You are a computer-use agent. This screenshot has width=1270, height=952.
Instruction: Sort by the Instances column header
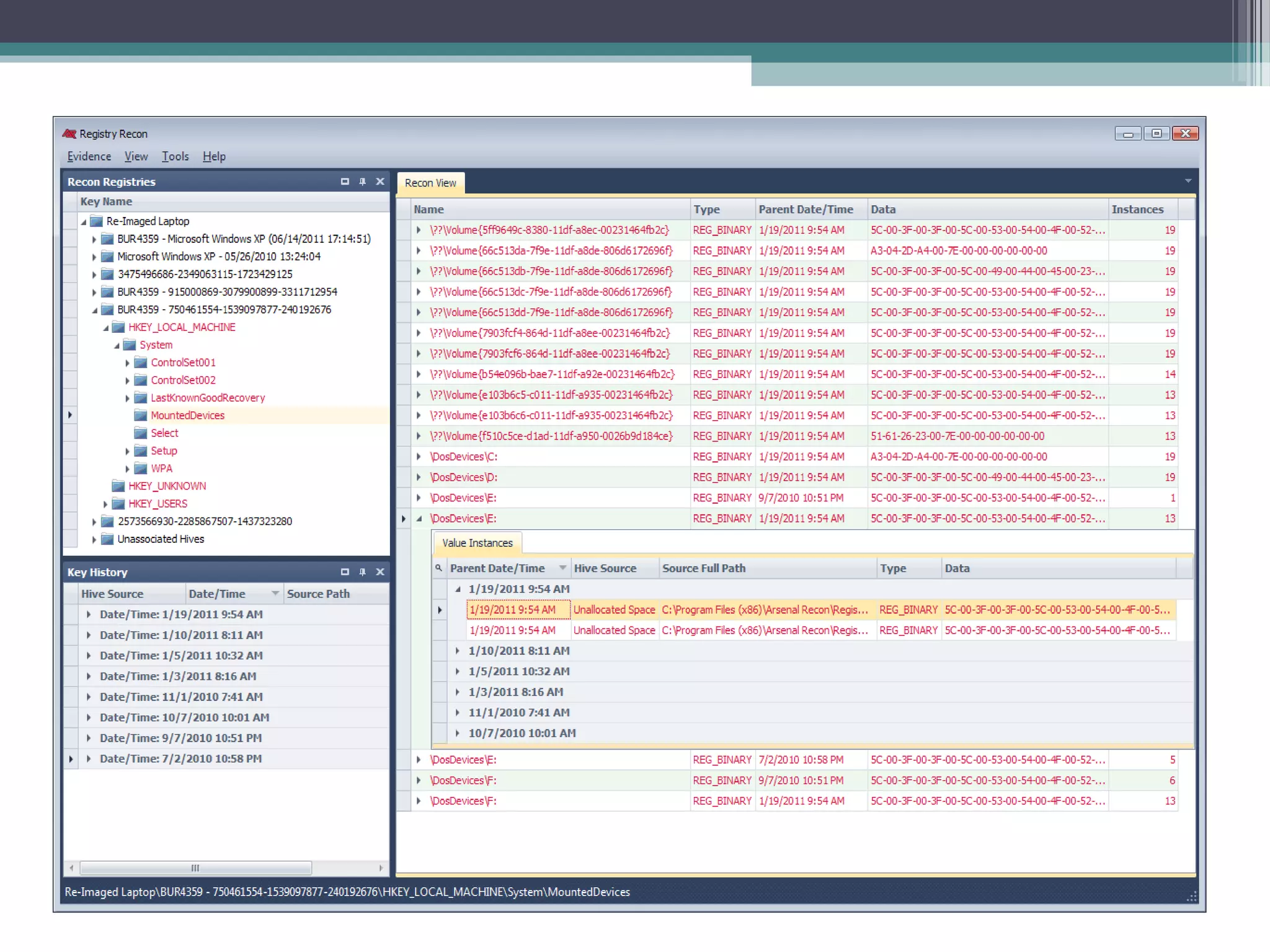coord(1137,209)
